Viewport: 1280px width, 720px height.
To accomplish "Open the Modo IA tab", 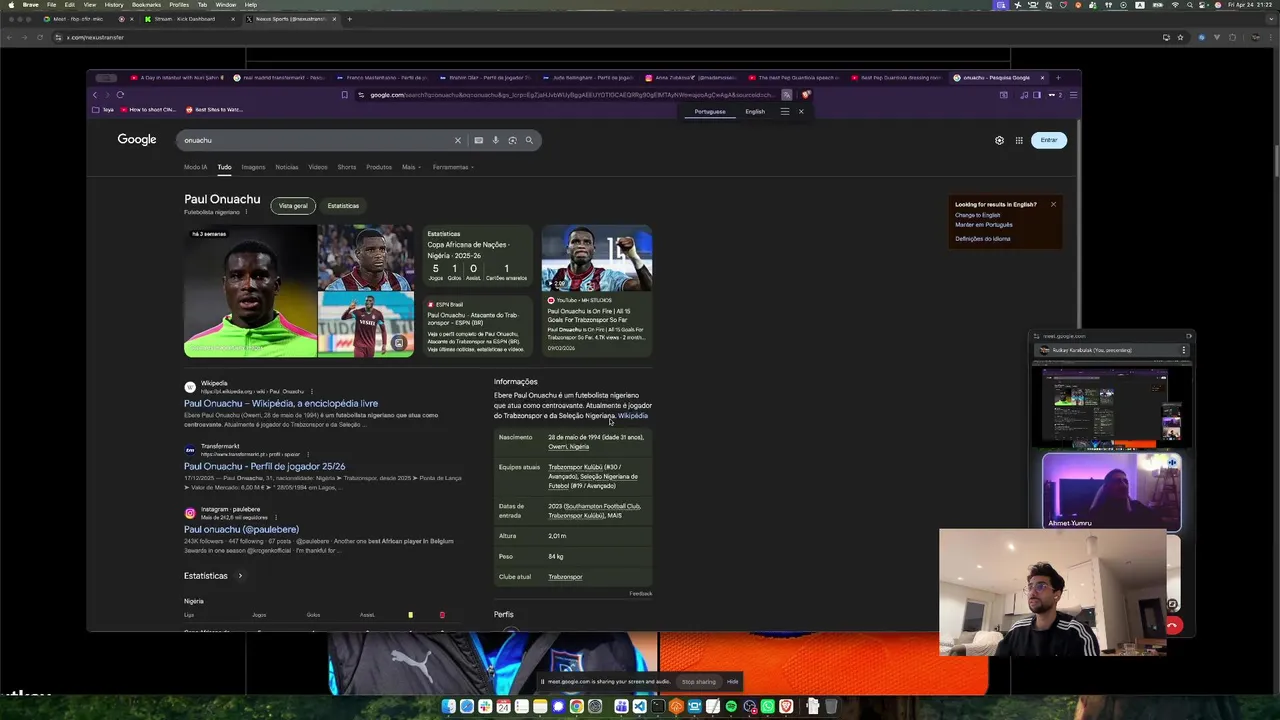I will pyautogui.click(x=196, y=167).
